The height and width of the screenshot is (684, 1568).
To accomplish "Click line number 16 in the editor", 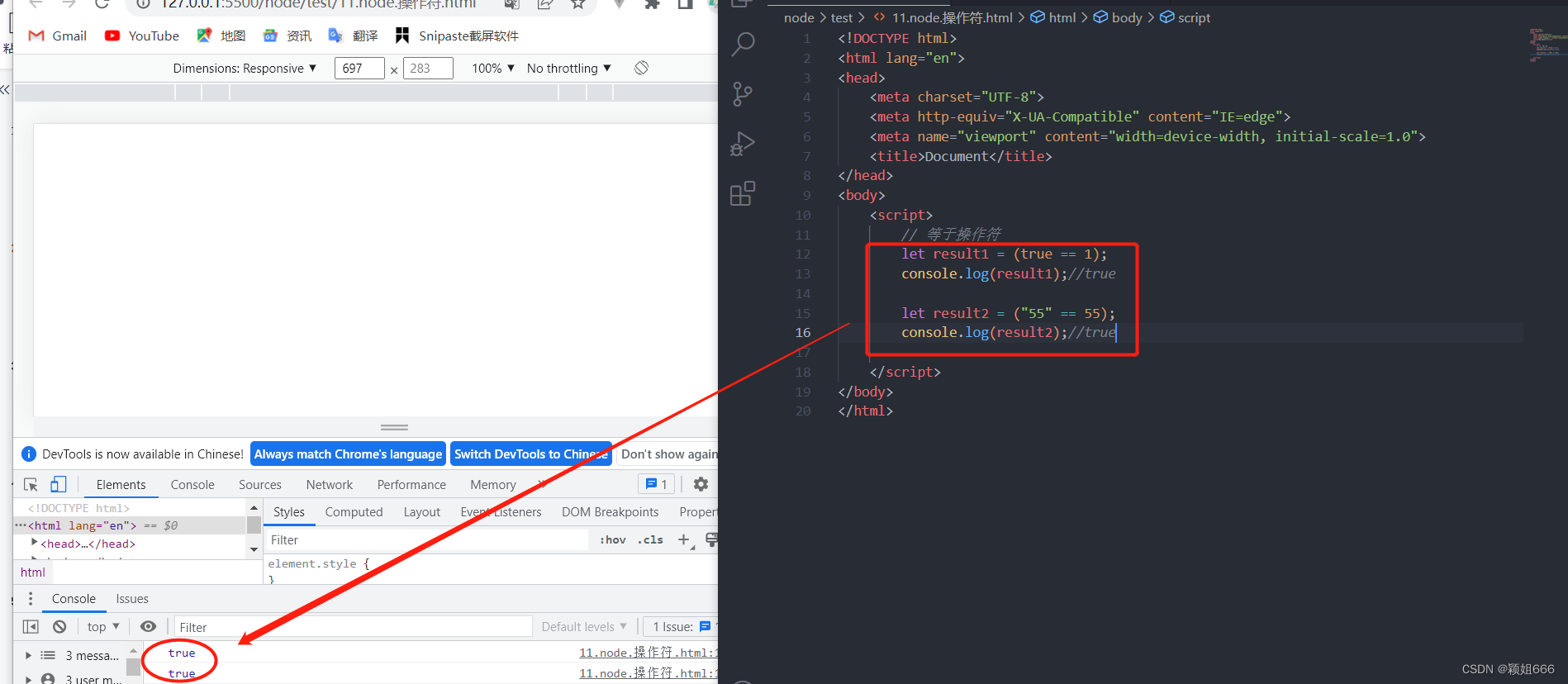I will [803, 332].
